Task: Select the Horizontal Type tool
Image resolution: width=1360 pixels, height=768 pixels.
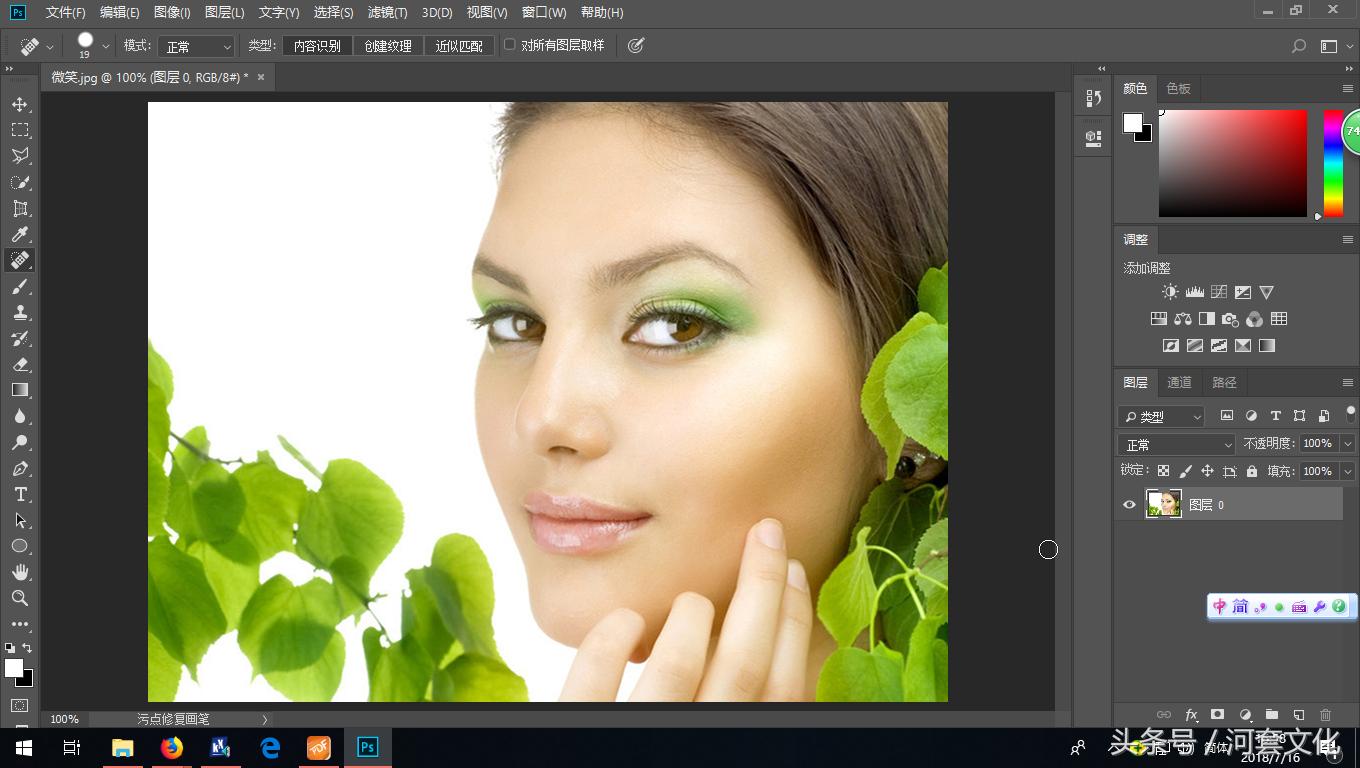Action: click(20, 494)
